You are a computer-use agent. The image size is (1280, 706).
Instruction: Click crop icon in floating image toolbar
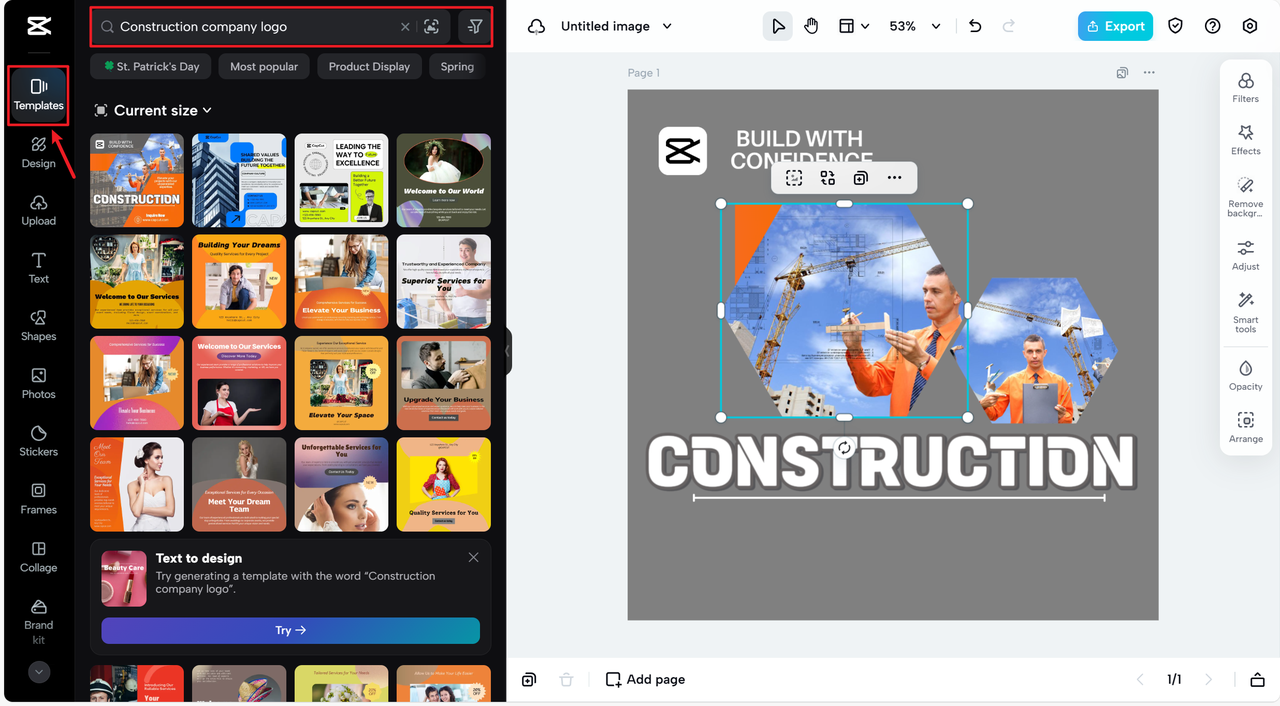794,178
